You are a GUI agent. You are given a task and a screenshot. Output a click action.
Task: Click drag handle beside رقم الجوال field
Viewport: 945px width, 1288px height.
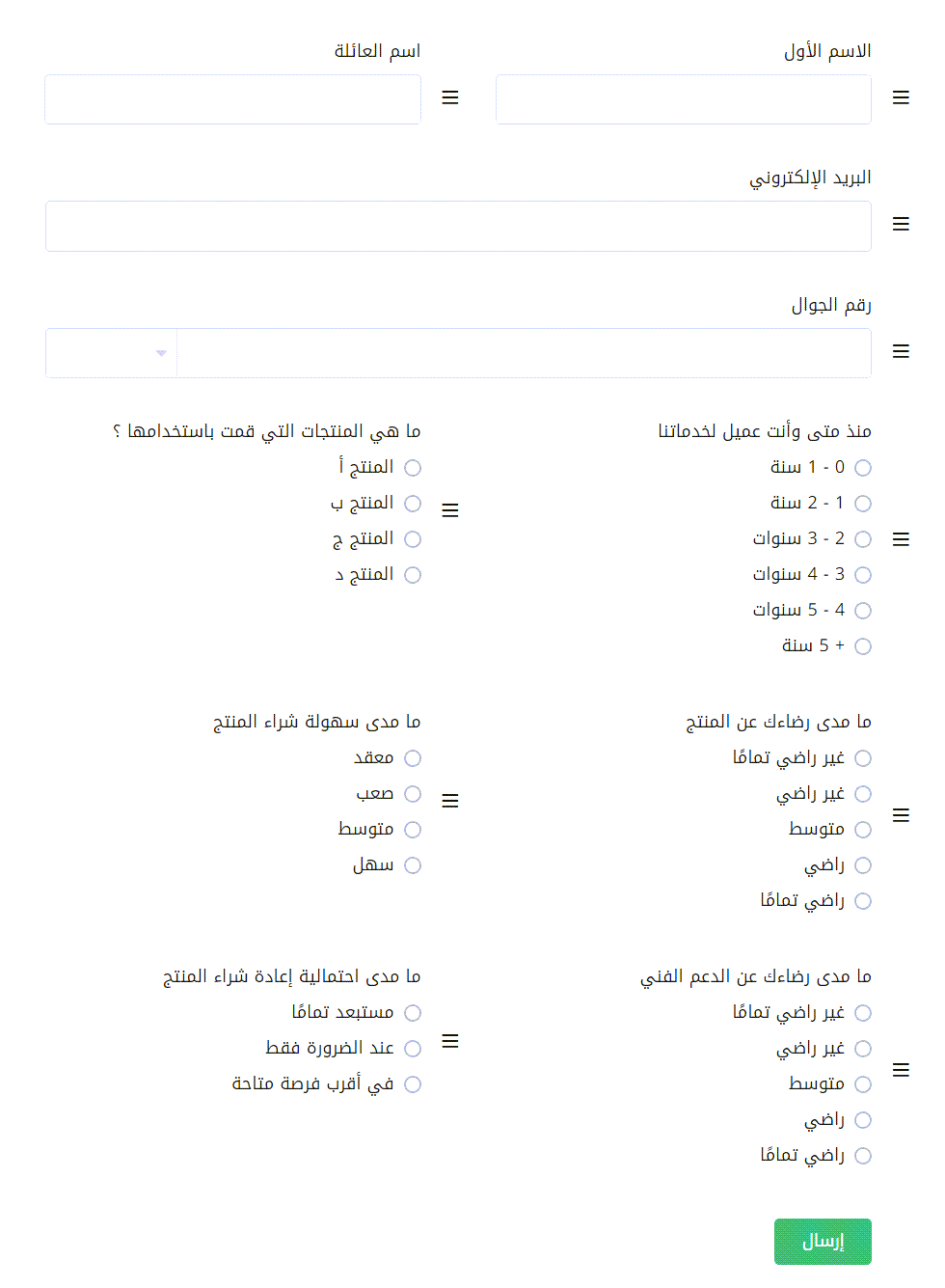pos(901,351)
